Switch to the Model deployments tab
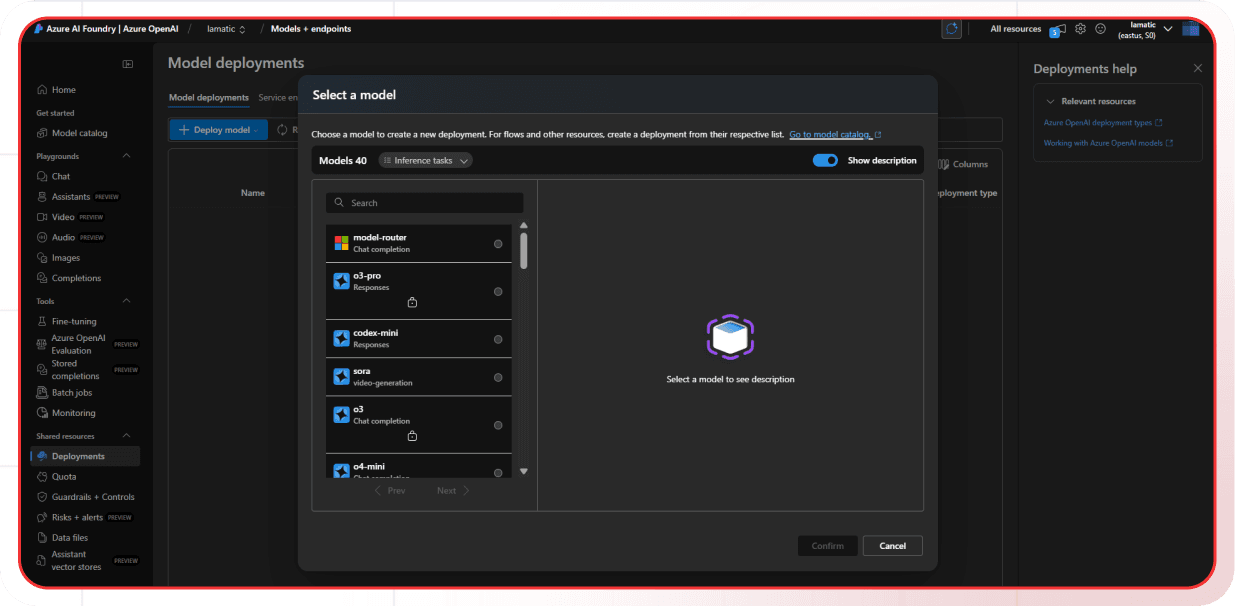The image size is (1235, 606). tap(210, 98)
